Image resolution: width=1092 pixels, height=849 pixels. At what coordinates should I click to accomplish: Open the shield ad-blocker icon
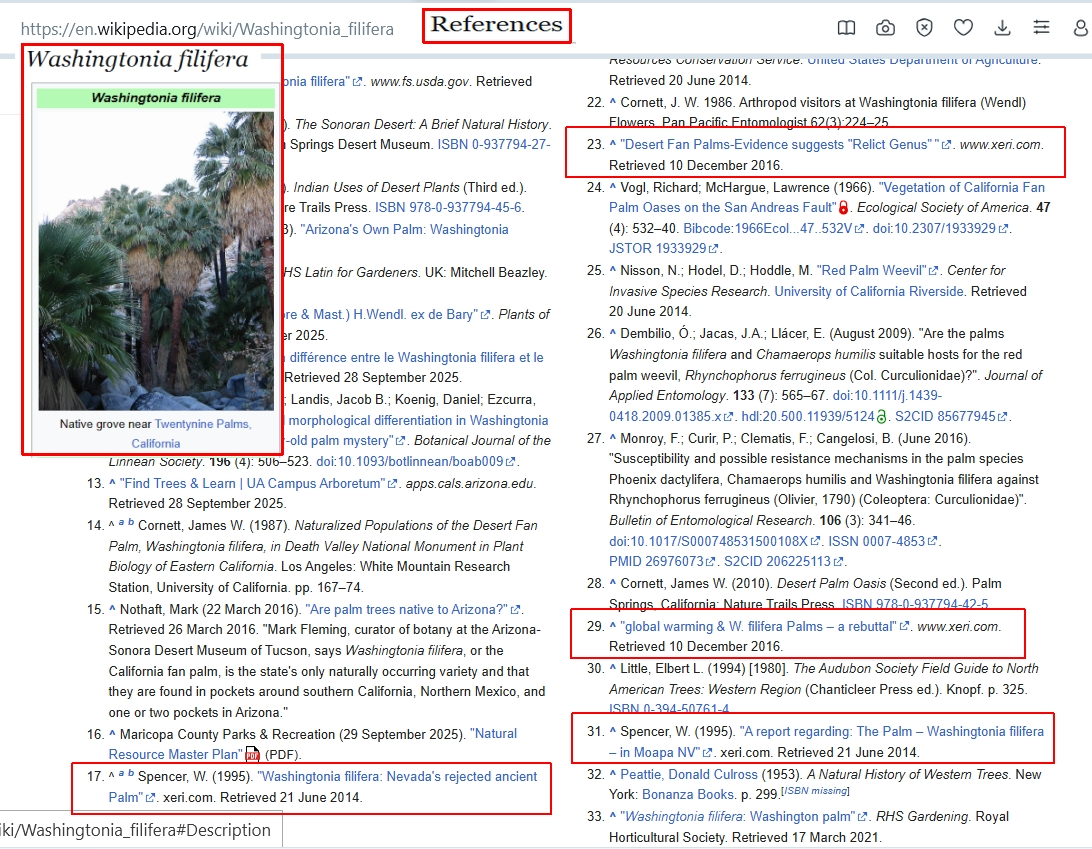[x=924, y=28]
